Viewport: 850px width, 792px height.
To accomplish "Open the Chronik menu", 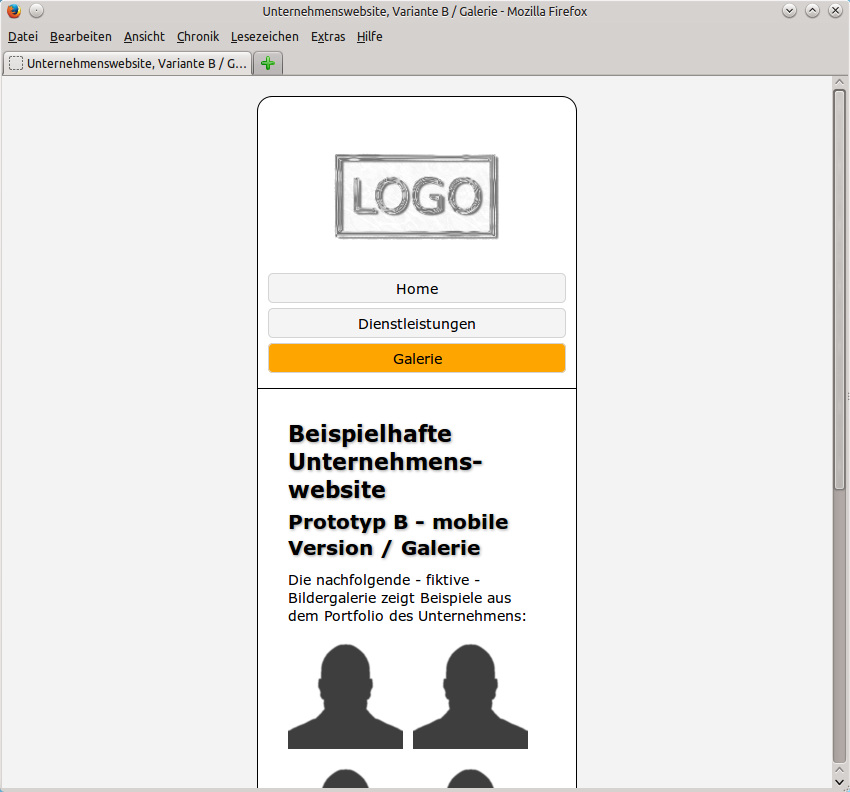I will coord(198,36).
